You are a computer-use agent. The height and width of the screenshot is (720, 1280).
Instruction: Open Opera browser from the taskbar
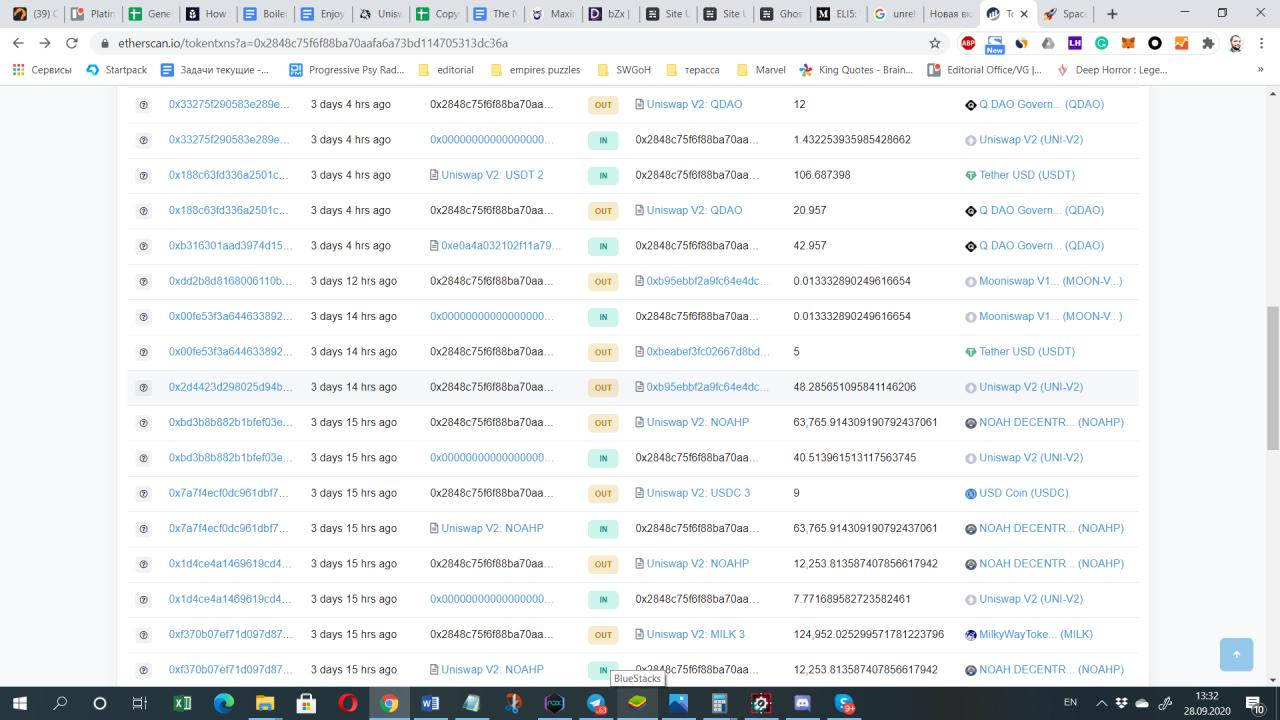point(348,703)
